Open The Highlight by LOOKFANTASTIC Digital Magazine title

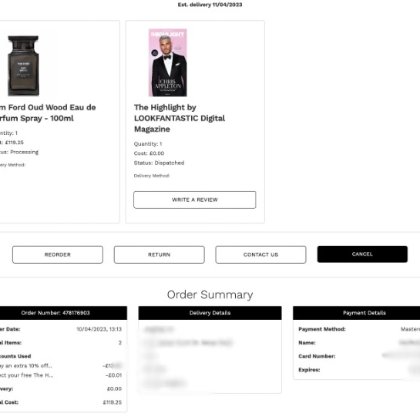pyautogui.click(x=179, y=118)
